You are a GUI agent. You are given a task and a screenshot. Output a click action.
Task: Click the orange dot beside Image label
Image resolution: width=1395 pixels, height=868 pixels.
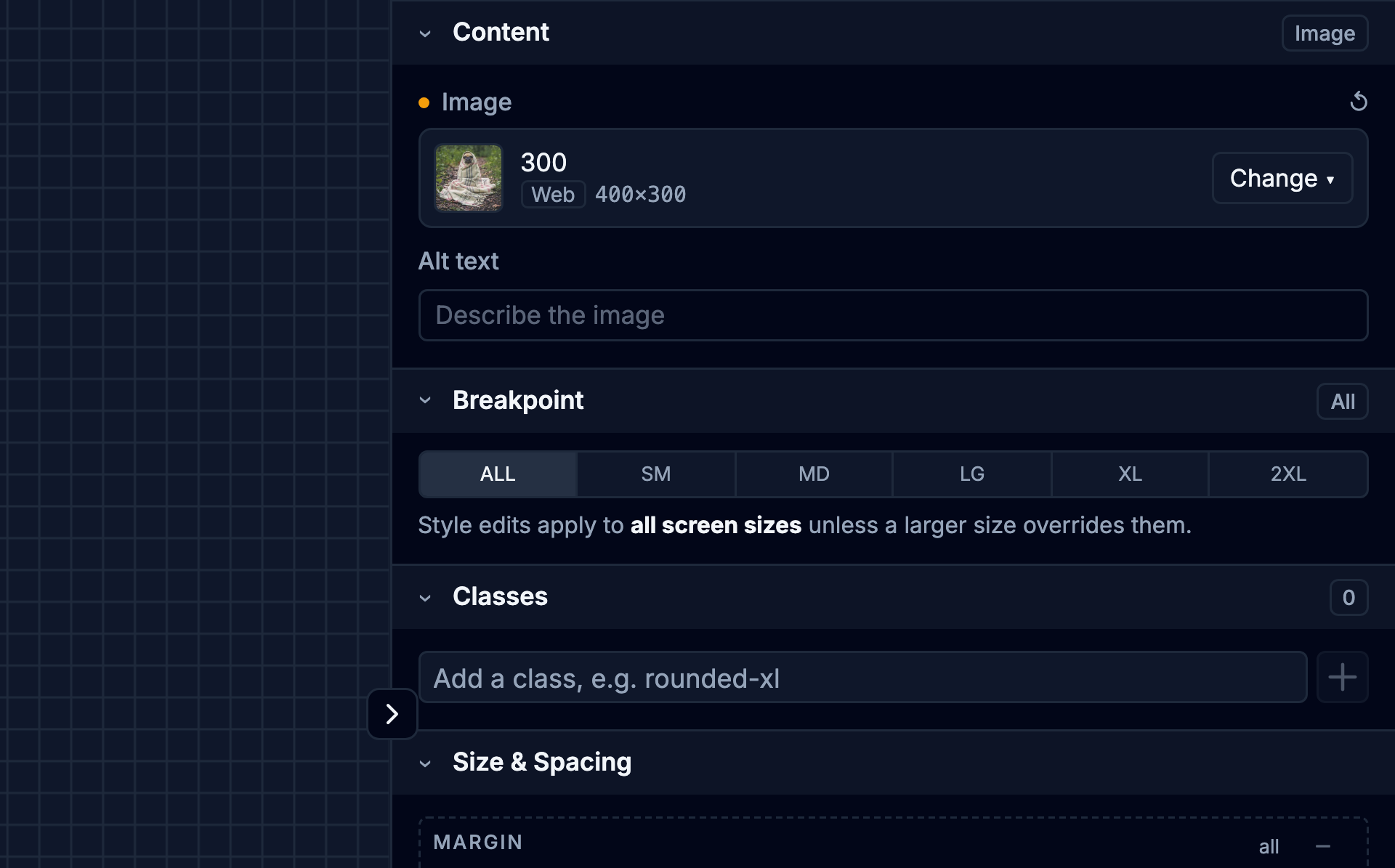pos(424,102)
